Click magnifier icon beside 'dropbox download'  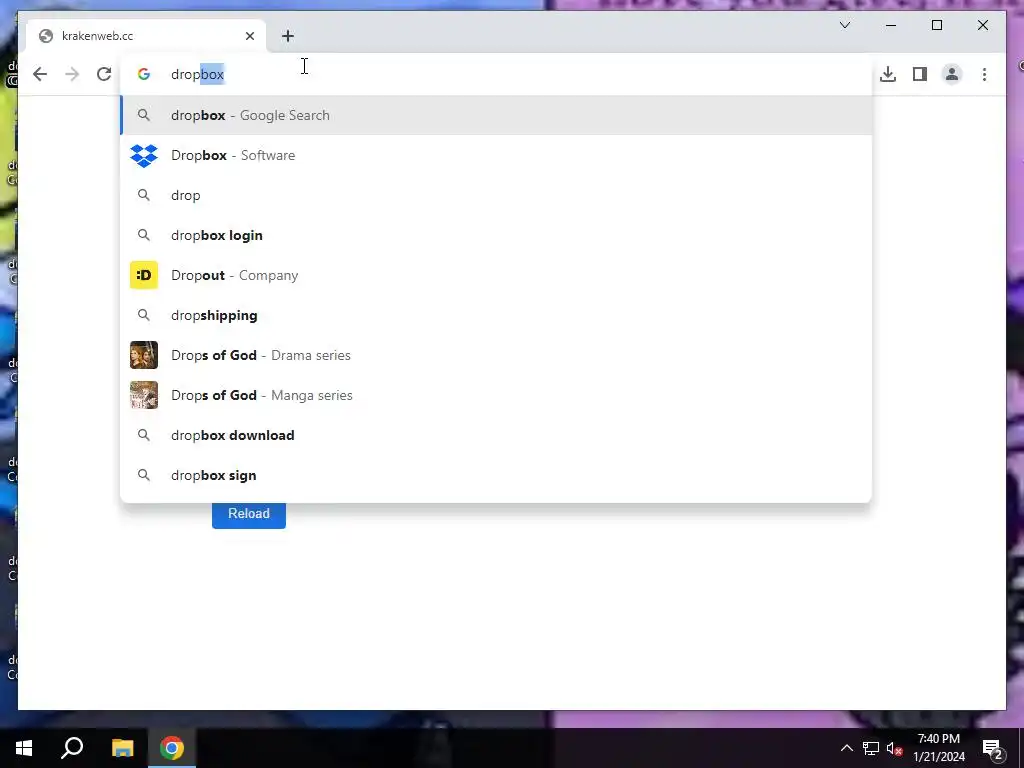(x=144, y=435)
